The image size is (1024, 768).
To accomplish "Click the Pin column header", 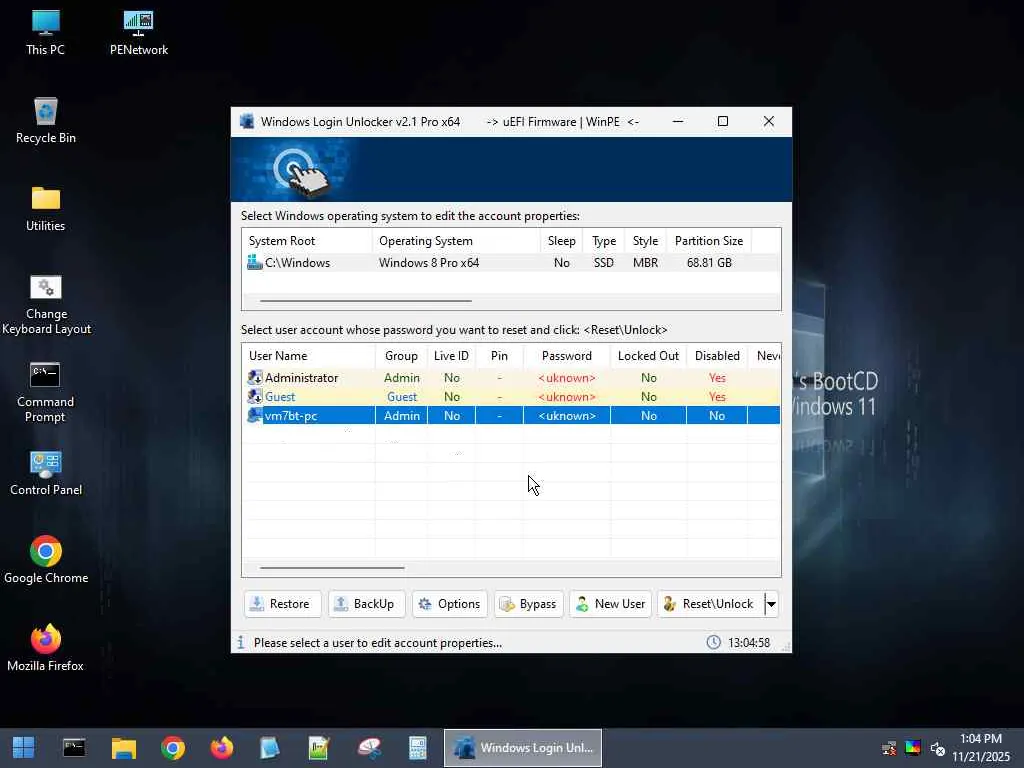I will pyautogui.click(x=499, y=356).
